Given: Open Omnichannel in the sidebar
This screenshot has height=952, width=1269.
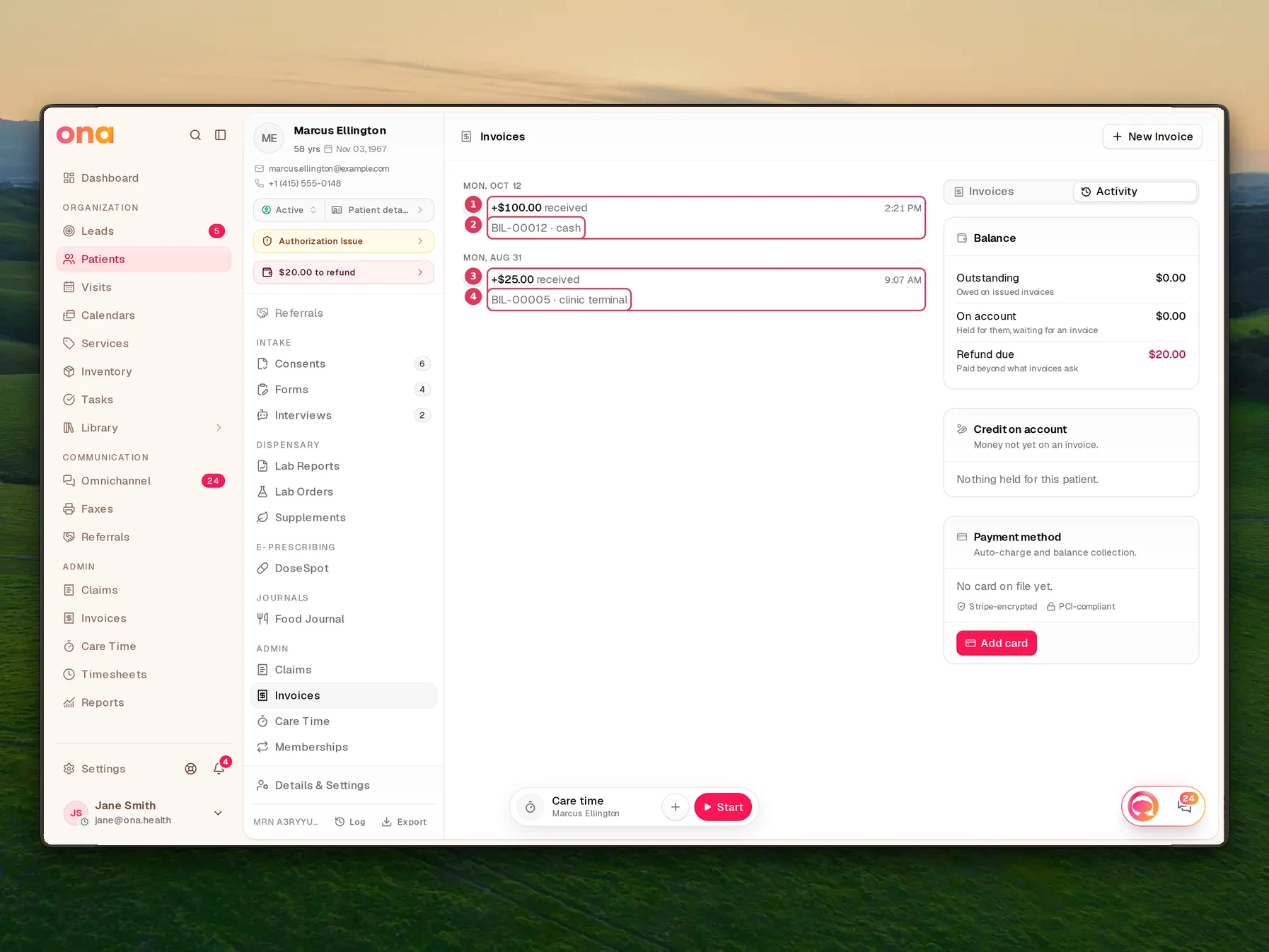Looking at the screenshot, I should (144, 481).
